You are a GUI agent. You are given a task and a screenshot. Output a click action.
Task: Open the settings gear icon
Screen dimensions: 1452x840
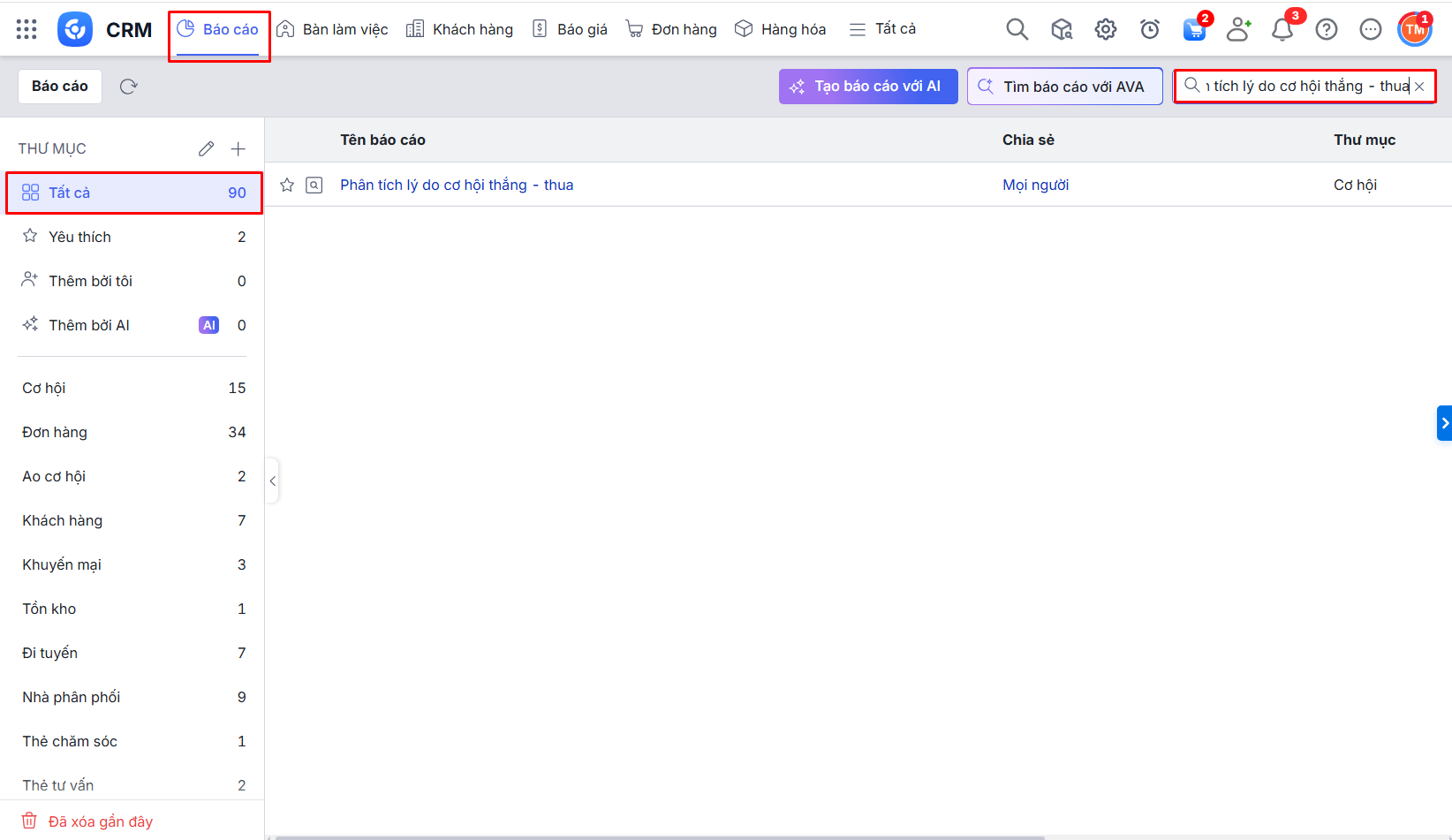pyautogui.click(x=1105, y=29)
